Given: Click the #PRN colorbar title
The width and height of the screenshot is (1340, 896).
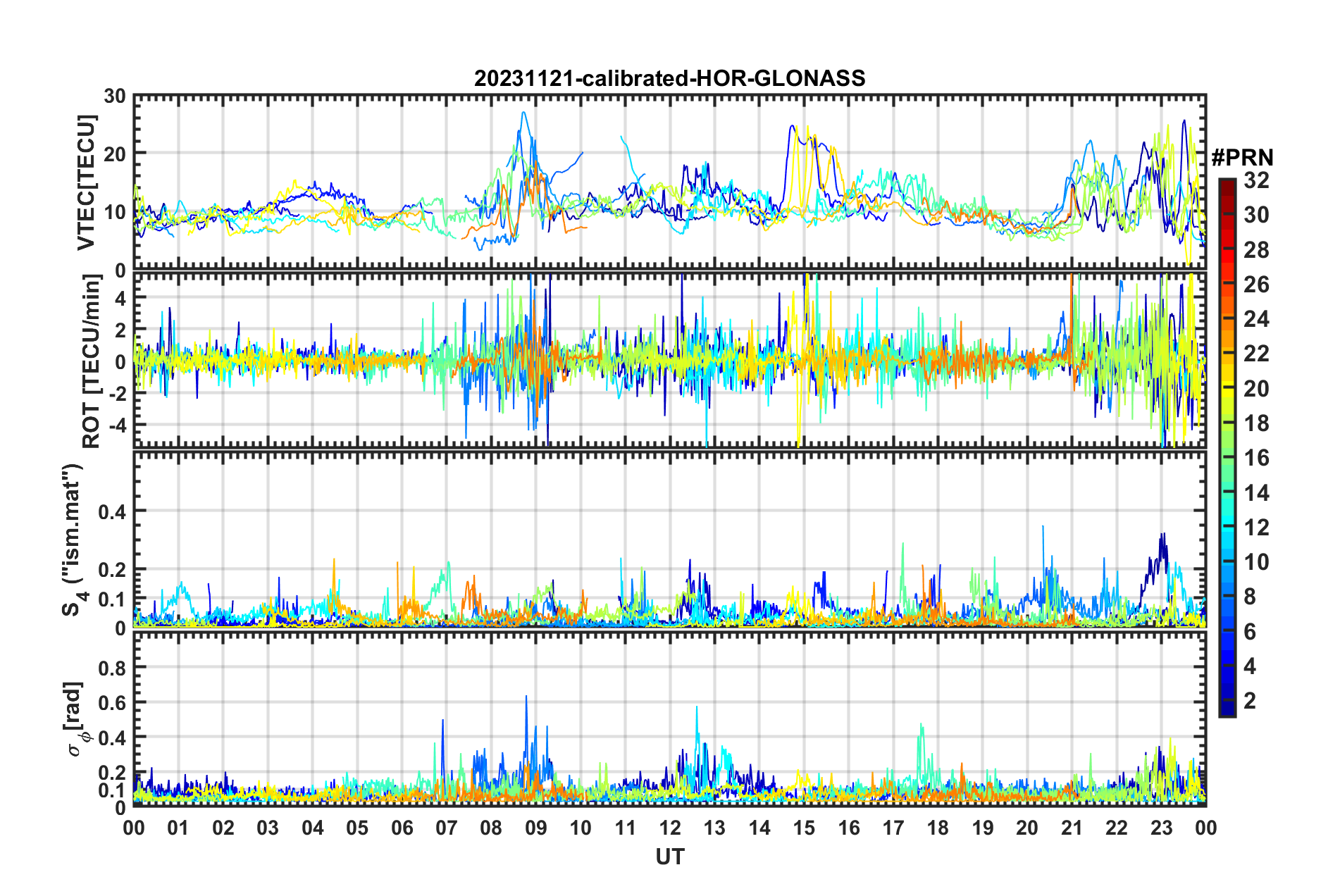Looking at the screenshot, I should [x=1242, y=158].
